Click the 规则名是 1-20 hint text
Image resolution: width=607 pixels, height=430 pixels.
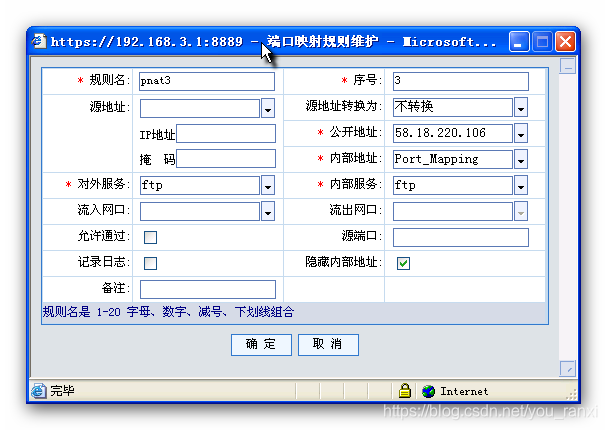point(168,312)
